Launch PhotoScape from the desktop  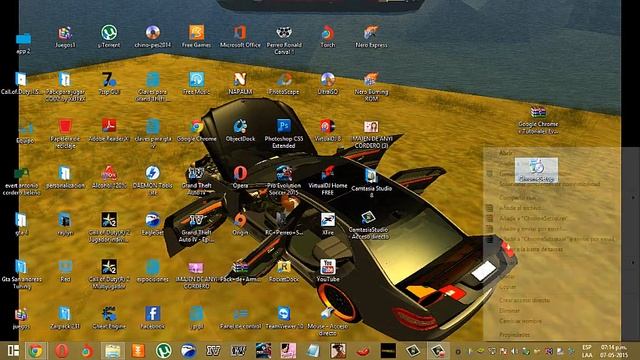pos(284,83)
